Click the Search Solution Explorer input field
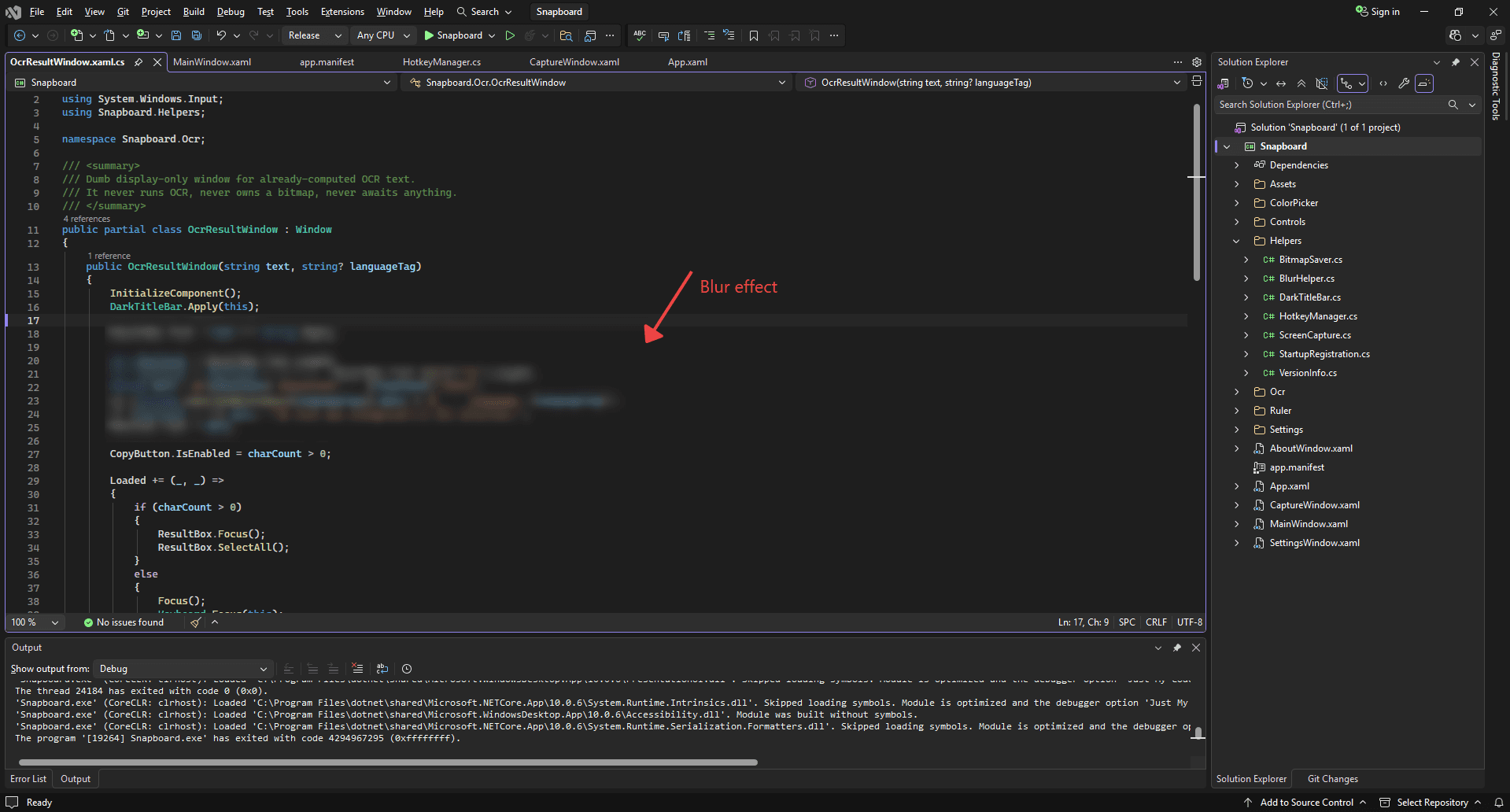This screenshot has height=812, width=1510. click(x=1330, y=105)
